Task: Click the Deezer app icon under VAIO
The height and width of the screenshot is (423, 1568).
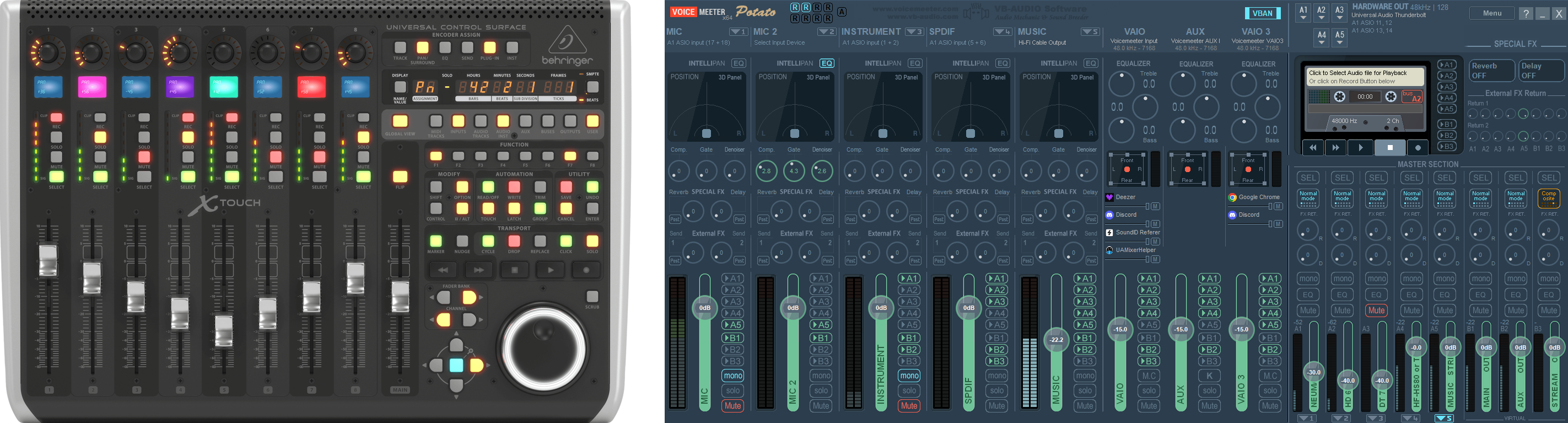Action: click(x=1109, y=197)
